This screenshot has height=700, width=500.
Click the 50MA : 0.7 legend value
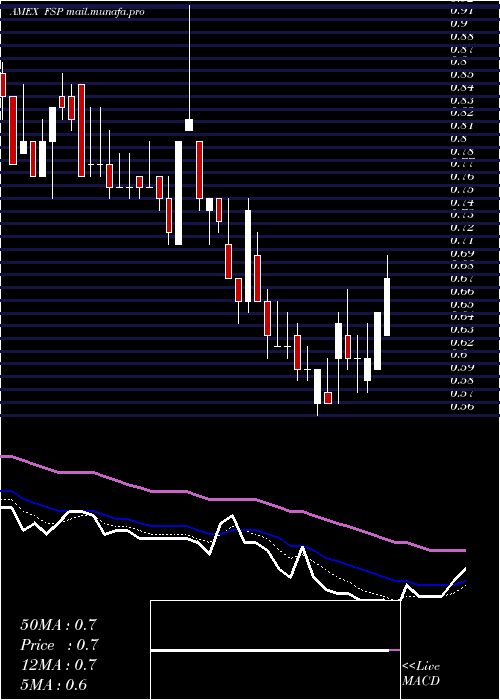(x=58, y=625)
